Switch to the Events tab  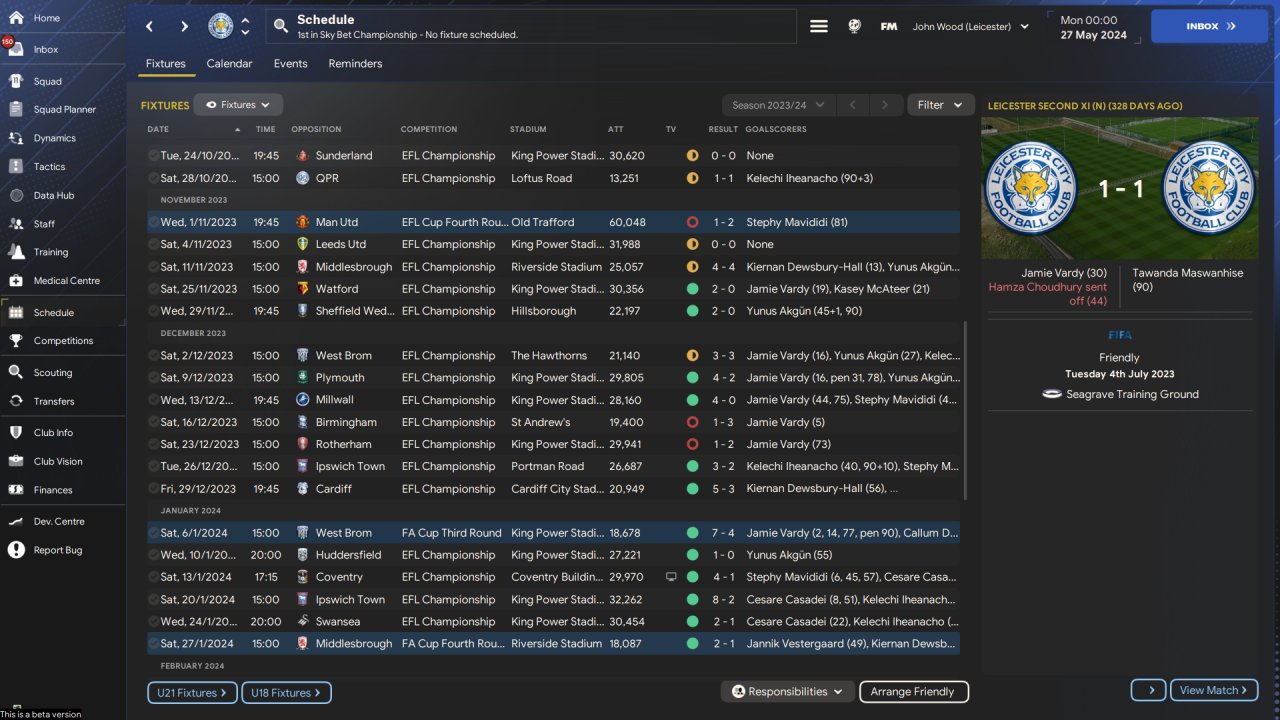291,64
